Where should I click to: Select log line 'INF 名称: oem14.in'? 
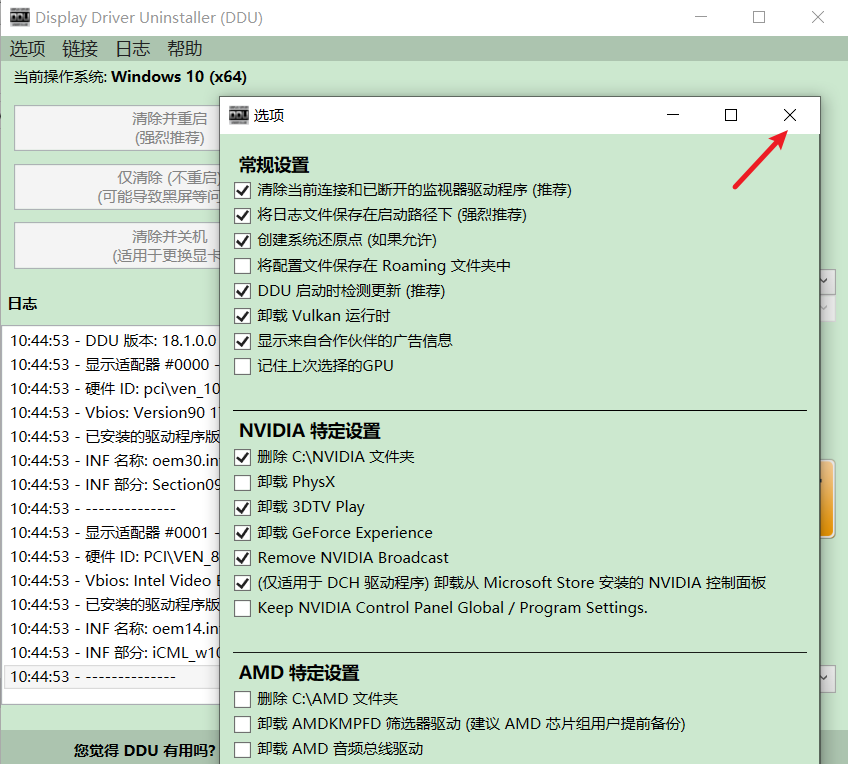(112, 629)
